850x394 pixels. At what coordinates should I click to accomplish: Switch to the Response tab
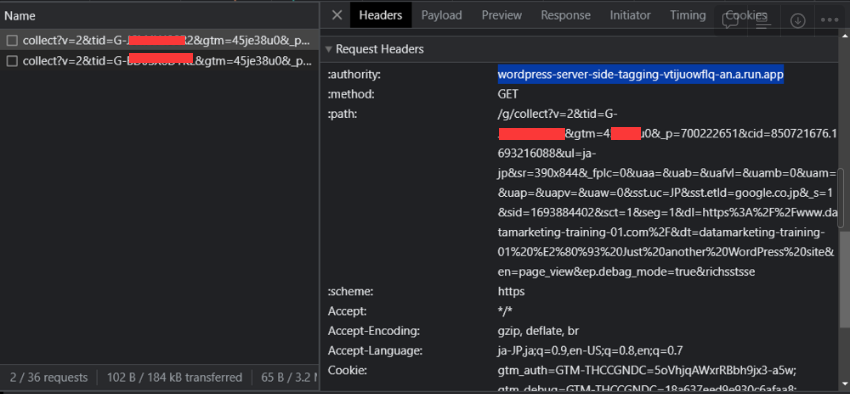[565, 15]
